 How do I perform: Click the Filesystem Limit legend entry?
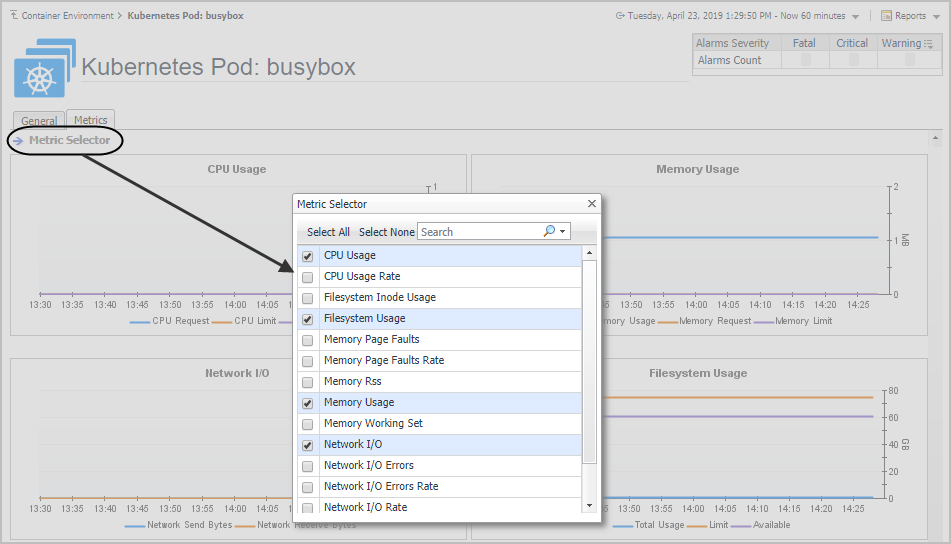pos(708,525)
